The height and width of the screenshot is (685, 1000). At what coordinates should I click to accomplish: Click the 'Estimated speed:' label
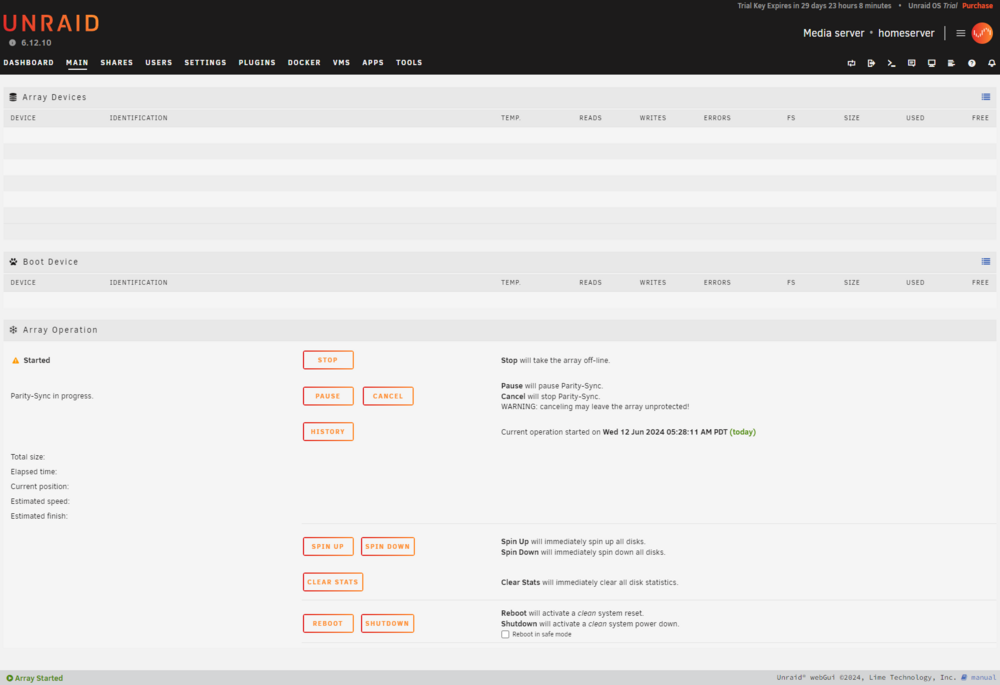[40, 501]
